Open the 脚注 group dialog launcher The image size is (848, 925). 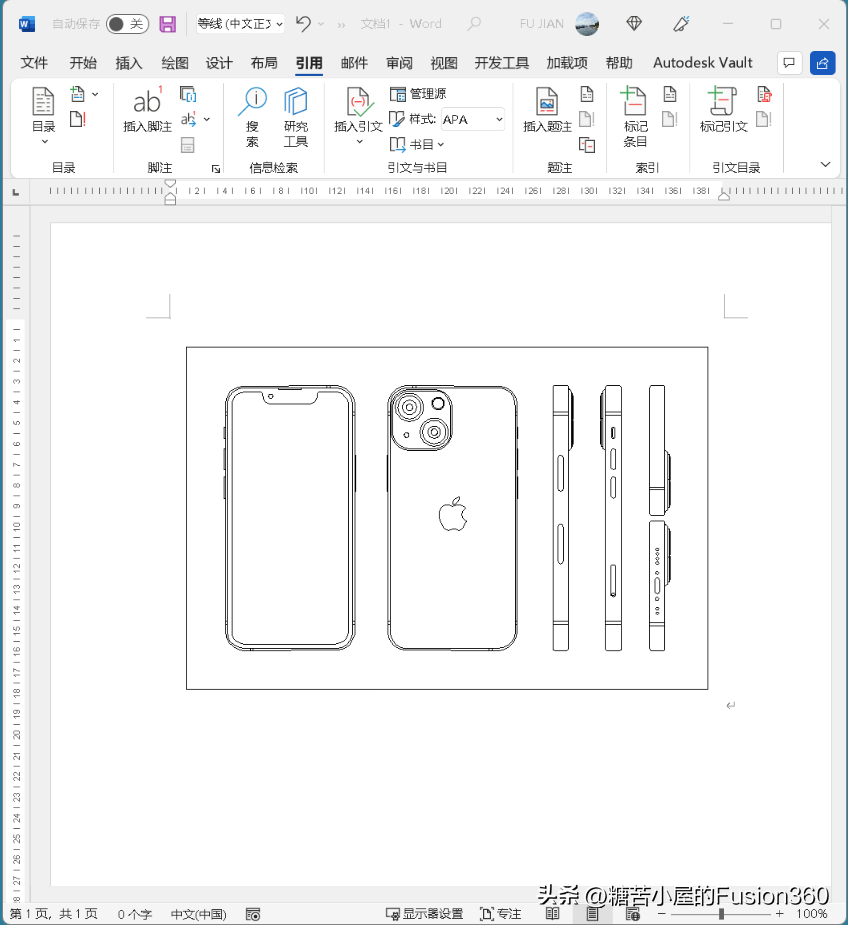click(x=216, y=169)
